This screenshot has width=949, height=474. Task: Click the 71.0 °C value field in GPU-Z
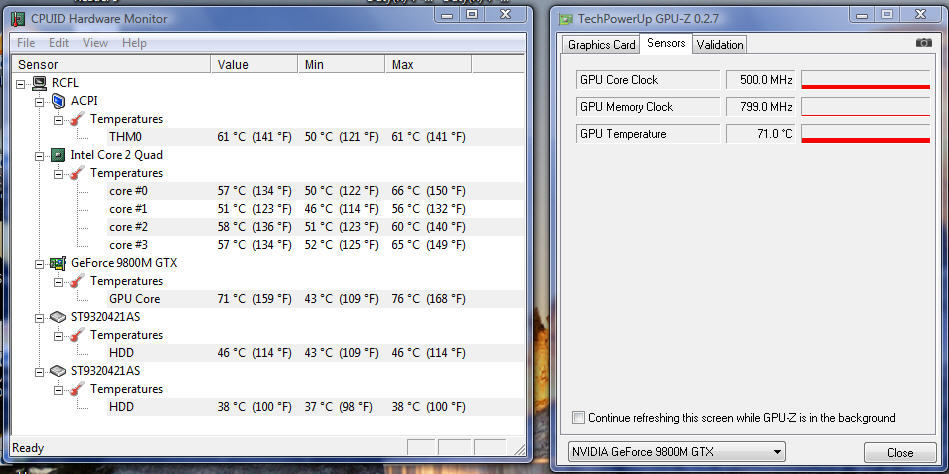[760, 134]
